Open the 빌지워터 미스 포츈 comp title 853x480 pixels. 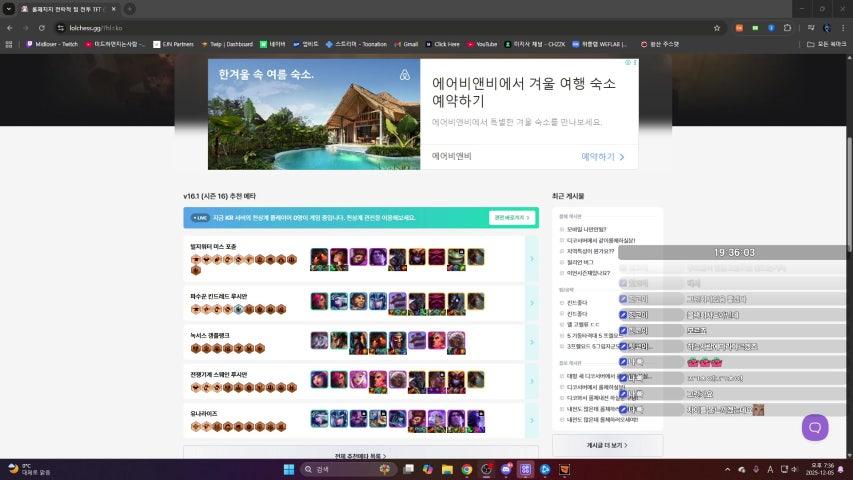pyautogui.click(x=213, y=247)
